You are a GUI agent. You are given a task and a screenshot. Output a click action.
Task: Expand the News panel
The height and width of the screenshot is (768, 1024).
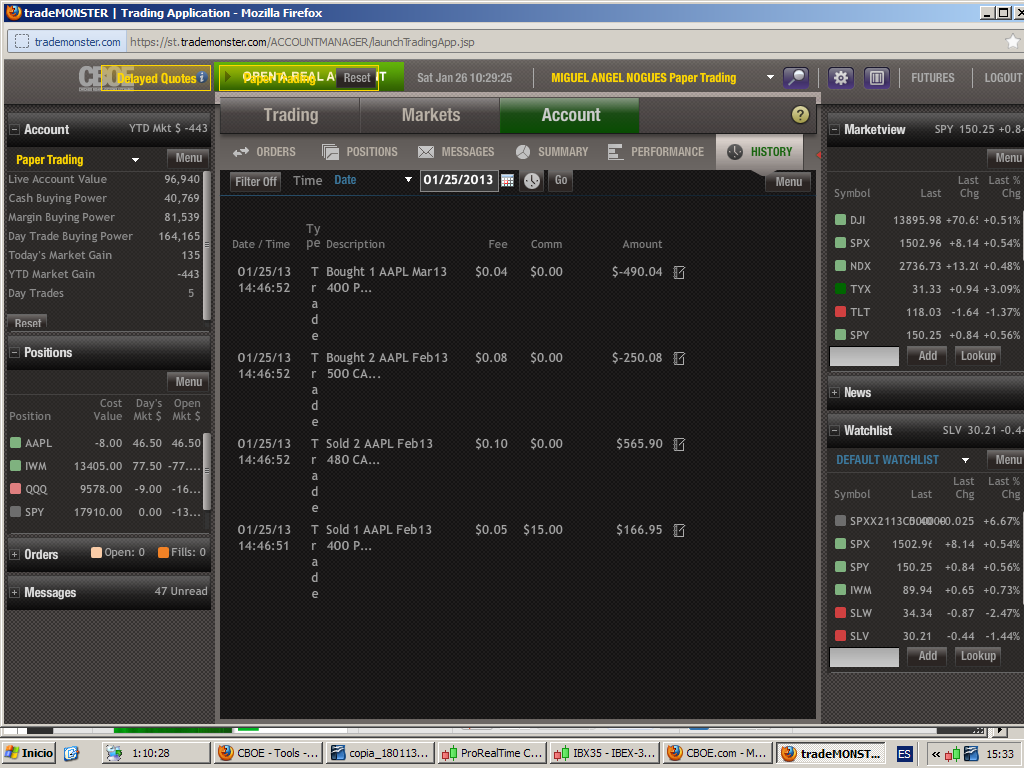[834, 392]
